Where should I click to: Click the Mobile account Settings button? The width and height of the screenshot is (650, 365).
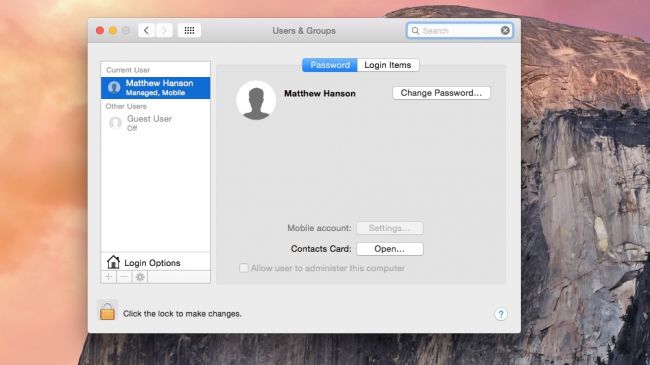[390, 228]
